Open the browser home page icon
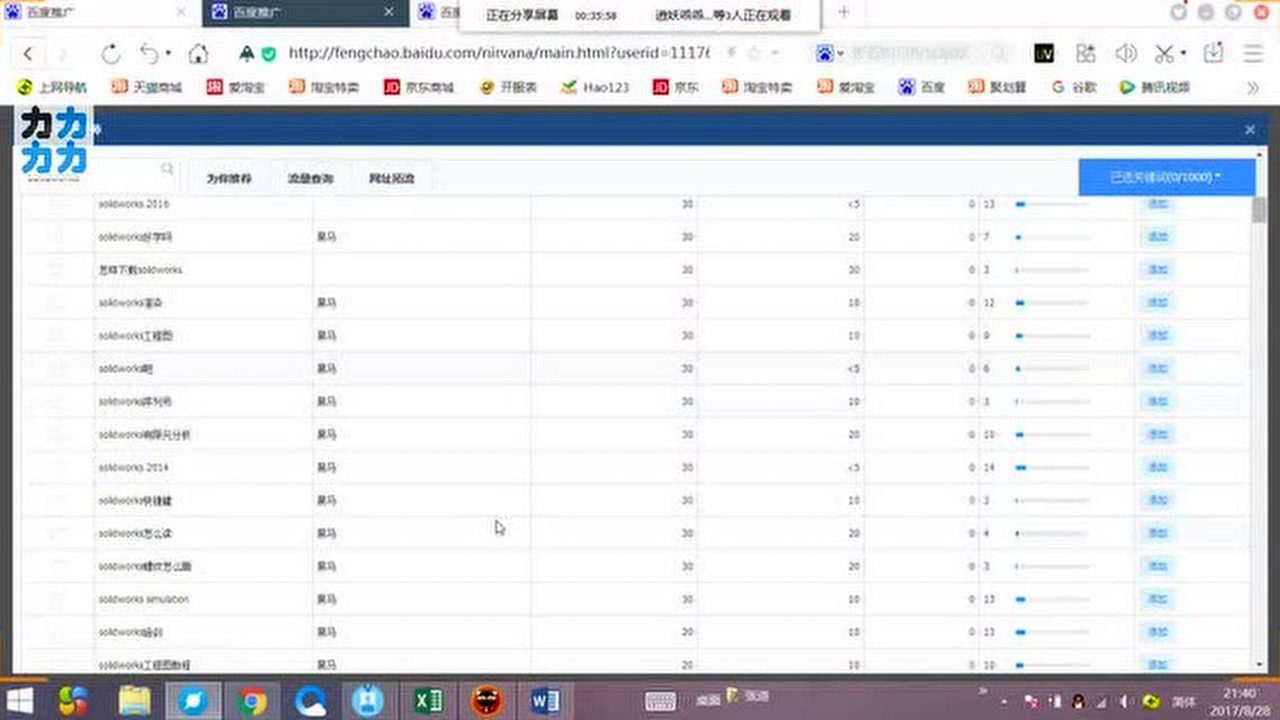1280x720 pixels. 199,53
